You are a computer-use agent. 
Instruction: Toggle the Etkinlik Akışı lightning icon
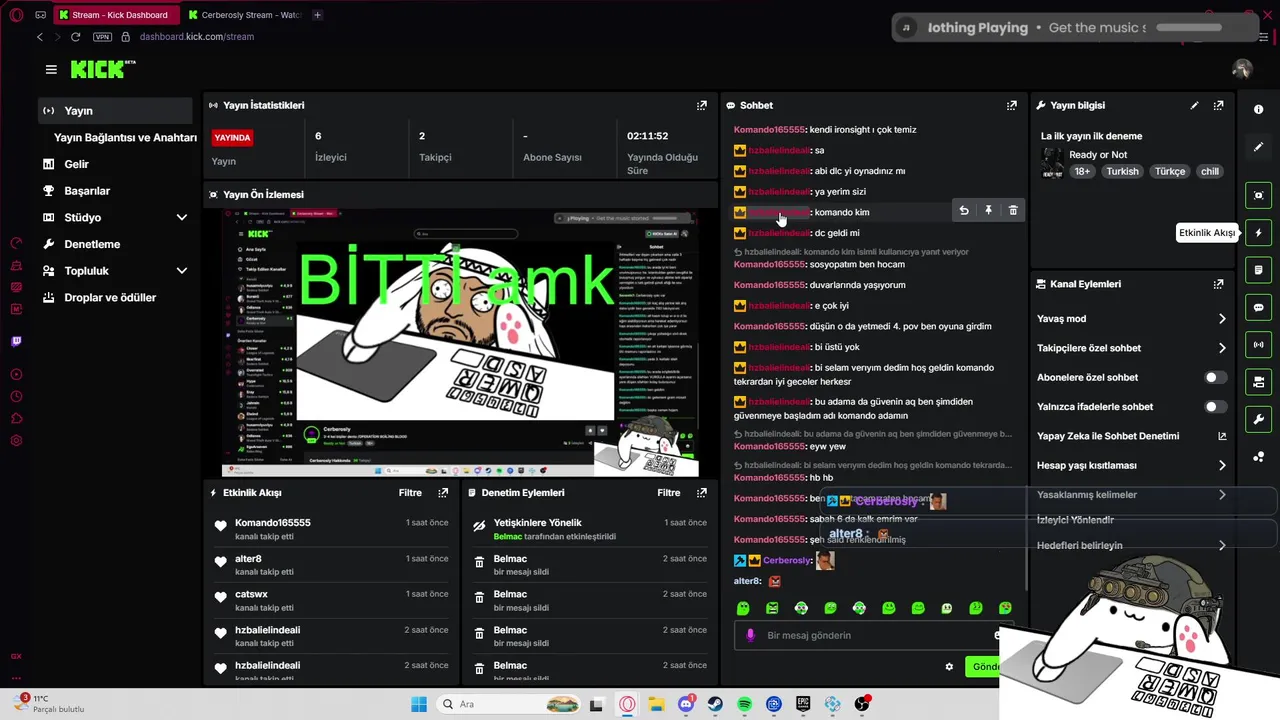point(1258,233)
